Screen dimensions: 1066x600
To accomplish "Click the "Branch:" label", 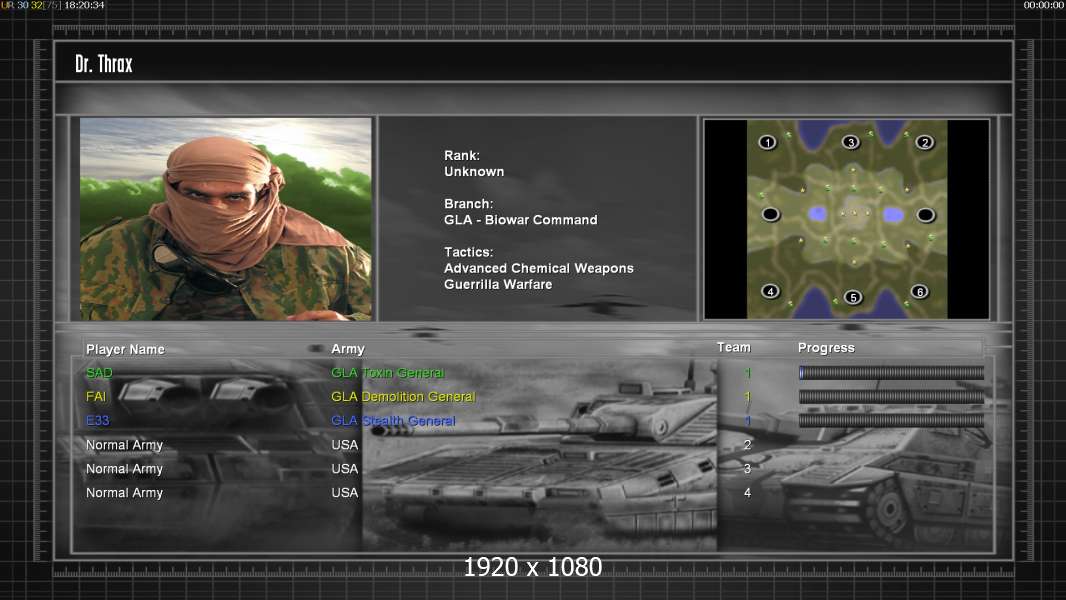I will coord(468,204).
